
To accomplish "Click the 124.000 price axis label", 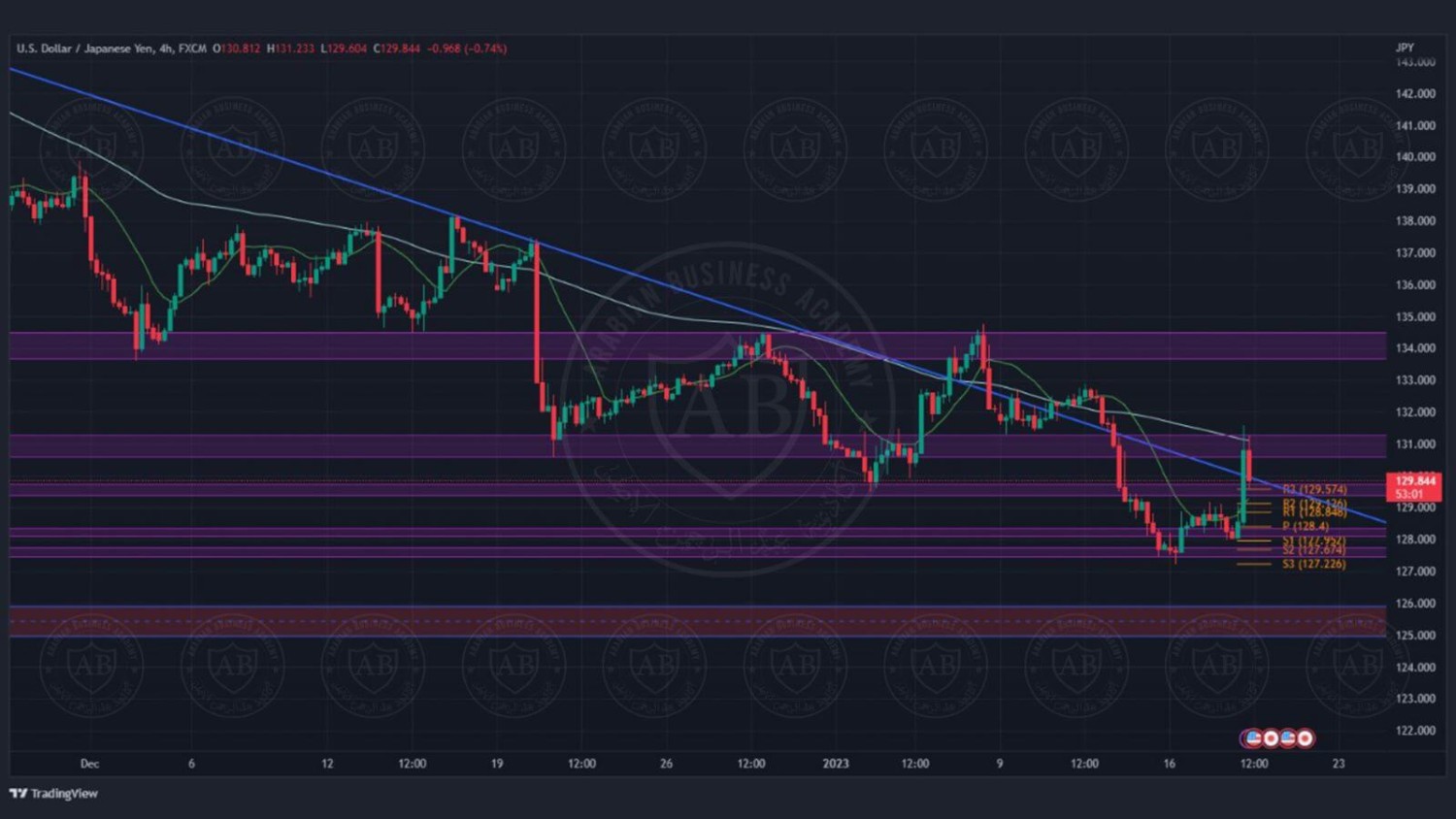I will click(1415, 668).
